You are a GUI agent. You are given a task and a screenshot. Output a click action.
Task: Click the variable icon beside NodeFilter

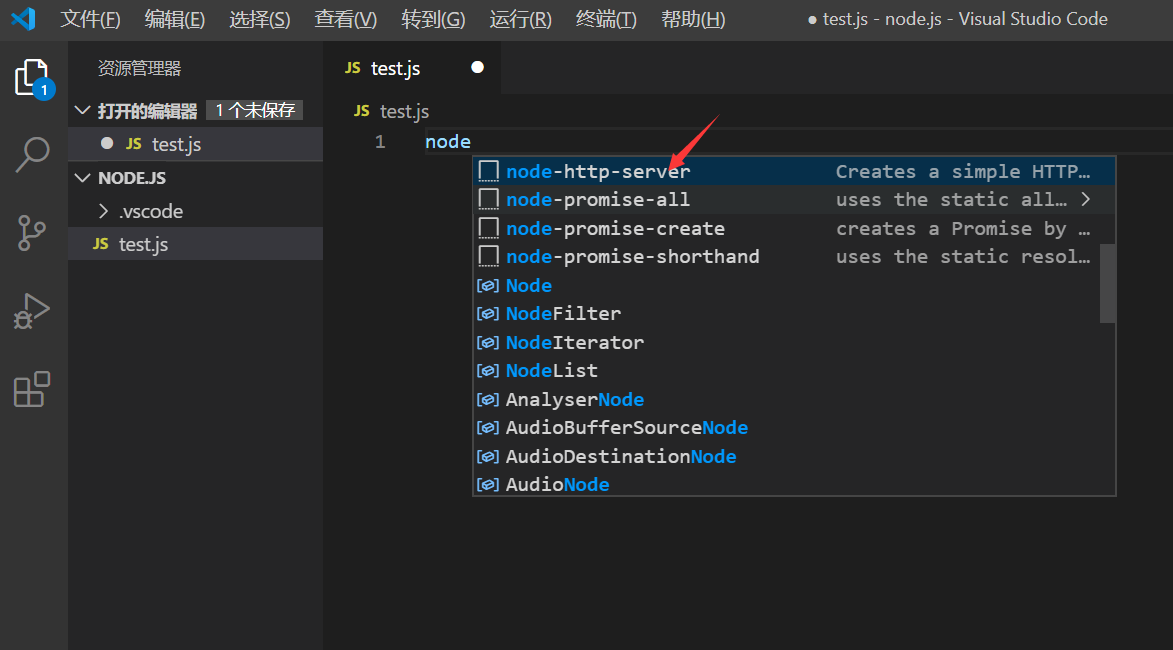489,314
